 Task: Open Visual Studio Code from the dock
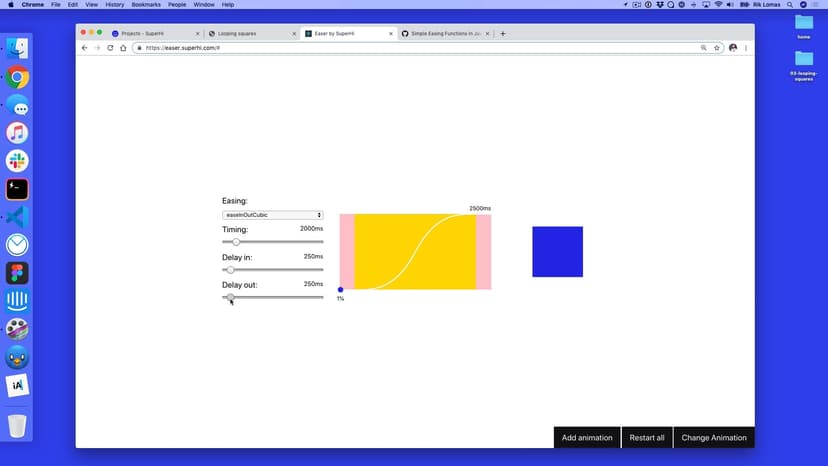(17, 217)
